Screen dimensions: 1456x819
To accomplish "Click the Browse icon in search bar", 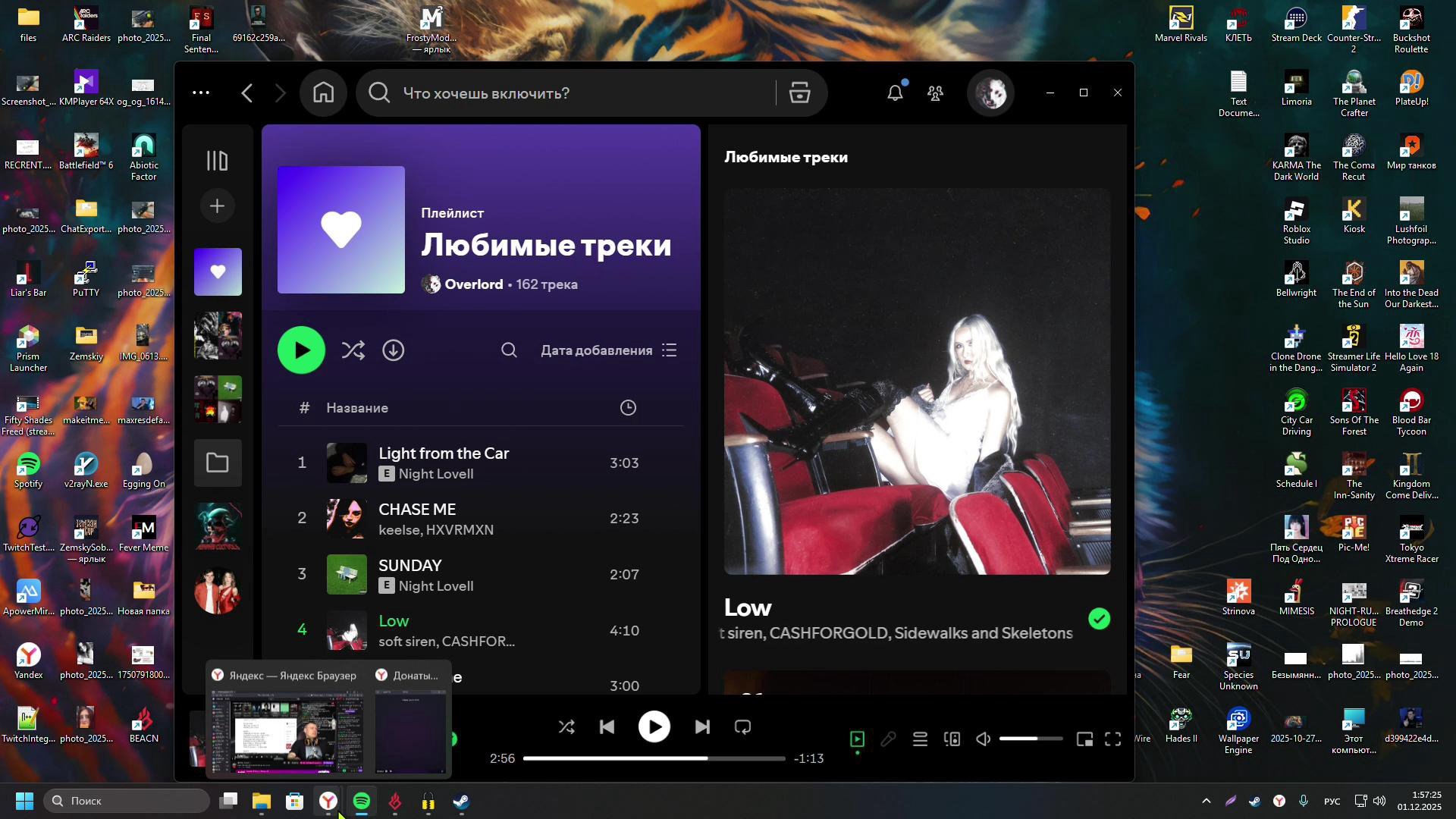I will (x=800, y=93).
